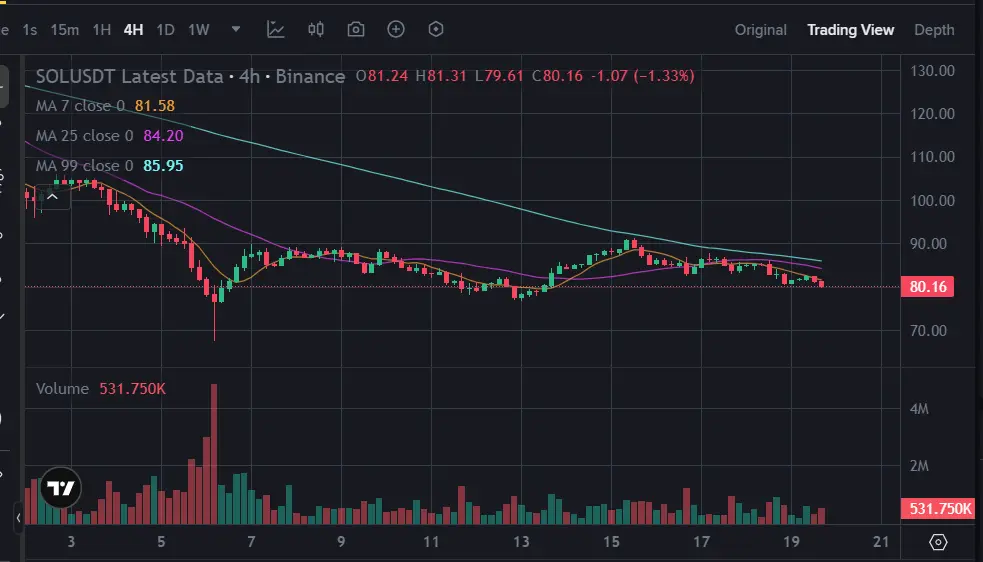Click the Volume indicator label
Viewport: 983px width, 562px height.
coord(63,388)
